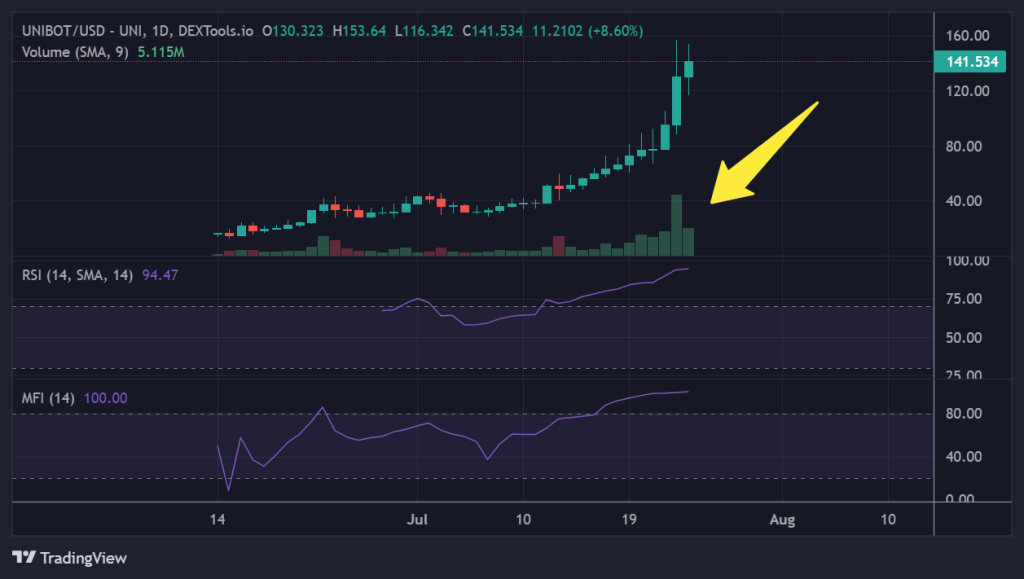This screenshot has width=1024, height=579.
Task: Click the open value O130.323
Action: point(293,31)
